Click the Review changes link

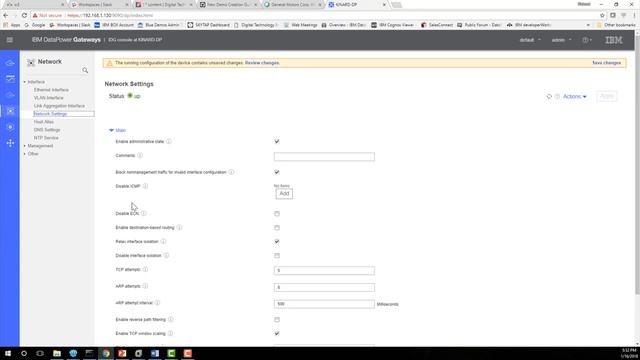coord(262,63)
